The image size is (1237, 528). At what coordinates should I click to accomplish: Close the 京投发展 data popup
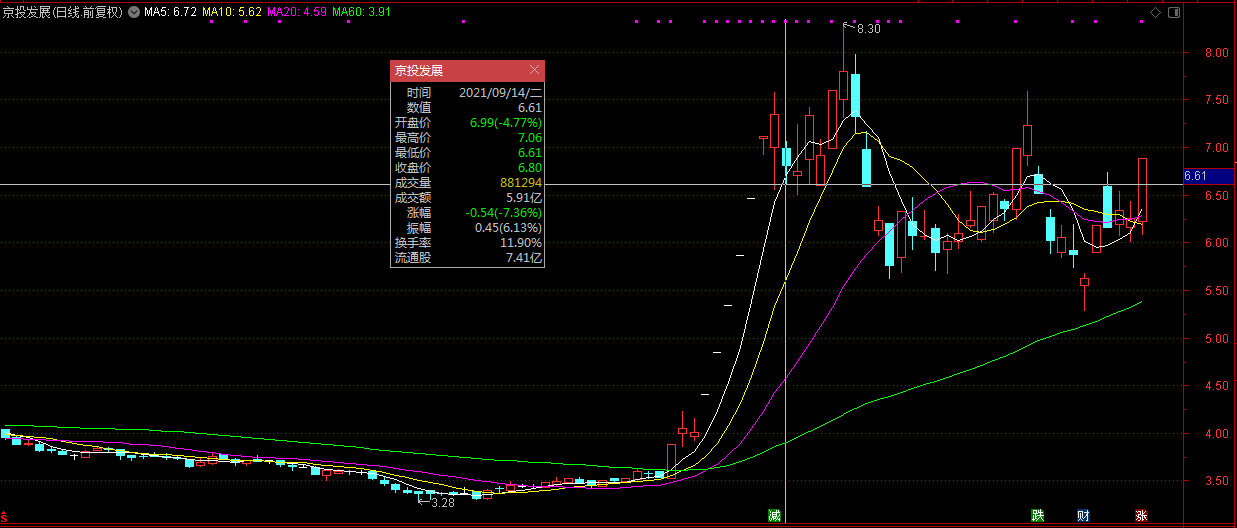pos(535,70)
